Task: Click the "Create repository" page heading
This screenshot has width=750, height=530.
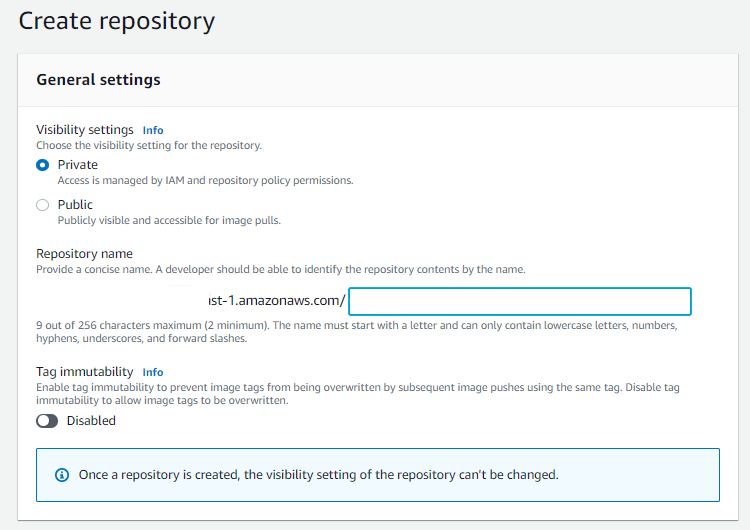Action: tap(117, 20)
